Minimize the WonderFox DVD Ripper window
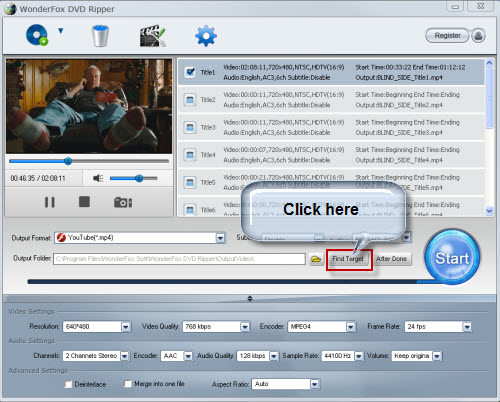The image size is (500, 402). tap(455, 7)
